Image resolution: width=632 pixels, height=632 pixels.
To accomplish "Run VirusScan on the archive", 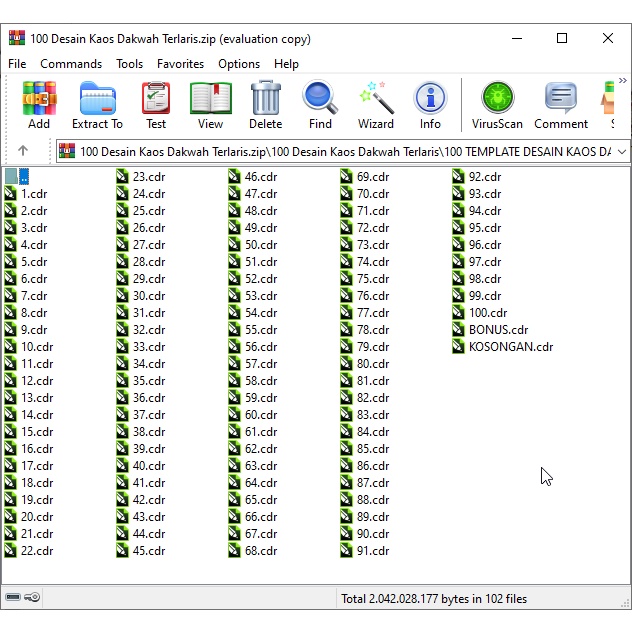I will (x=497, y=105).
